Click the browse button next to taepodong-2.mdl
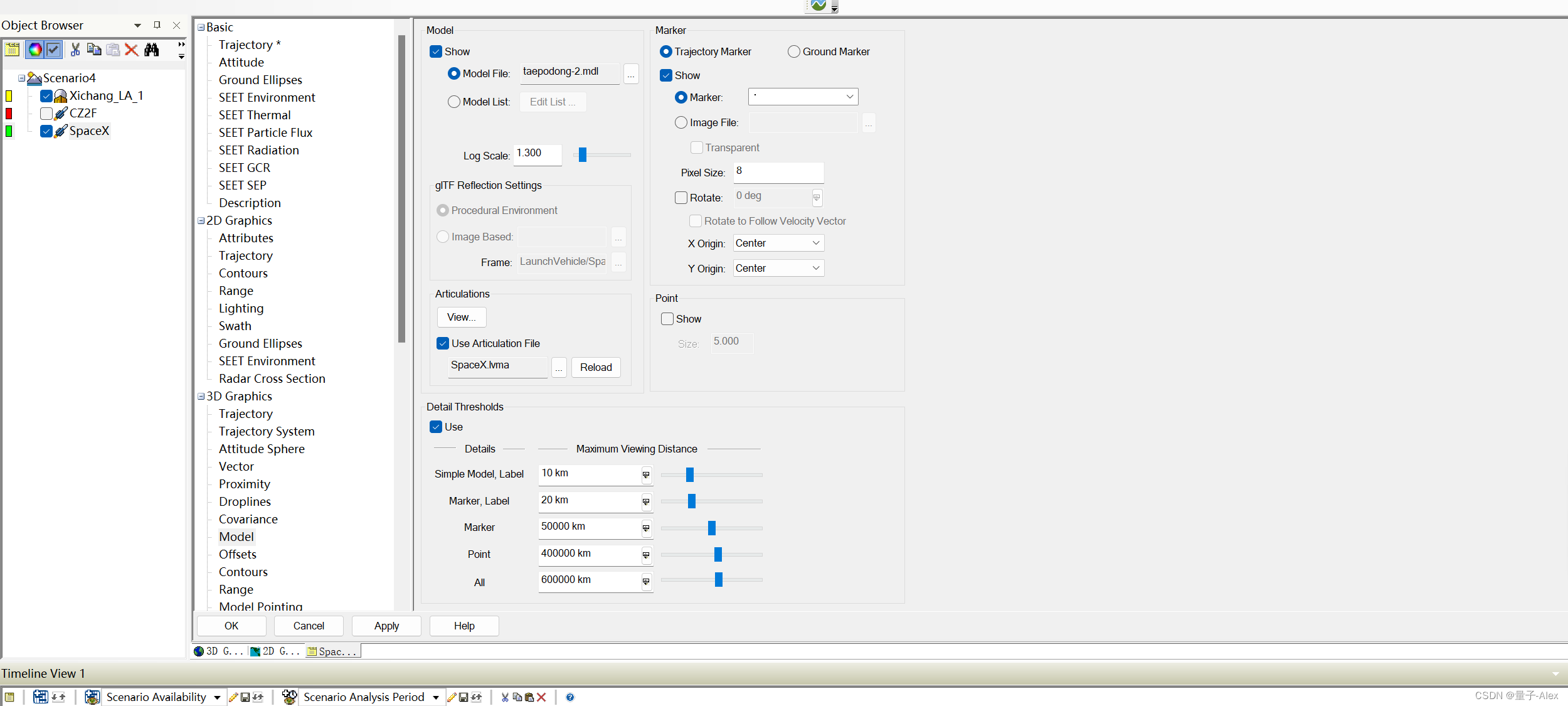Screen dimensions: 1568x706 pyautogui.click(x=631, y=74)
